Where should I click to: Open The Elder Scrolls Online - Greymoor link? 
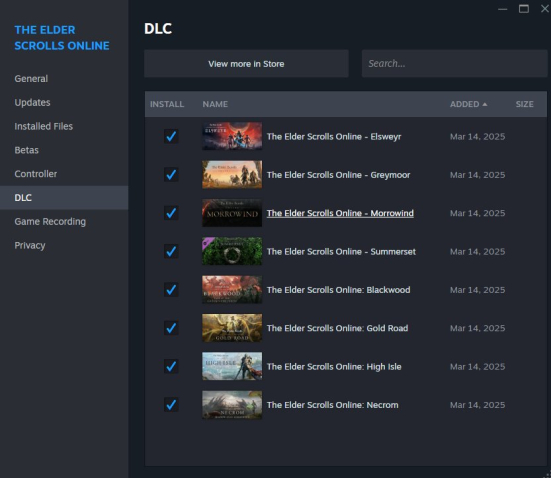pyautogui.click(x=338, y=175)
